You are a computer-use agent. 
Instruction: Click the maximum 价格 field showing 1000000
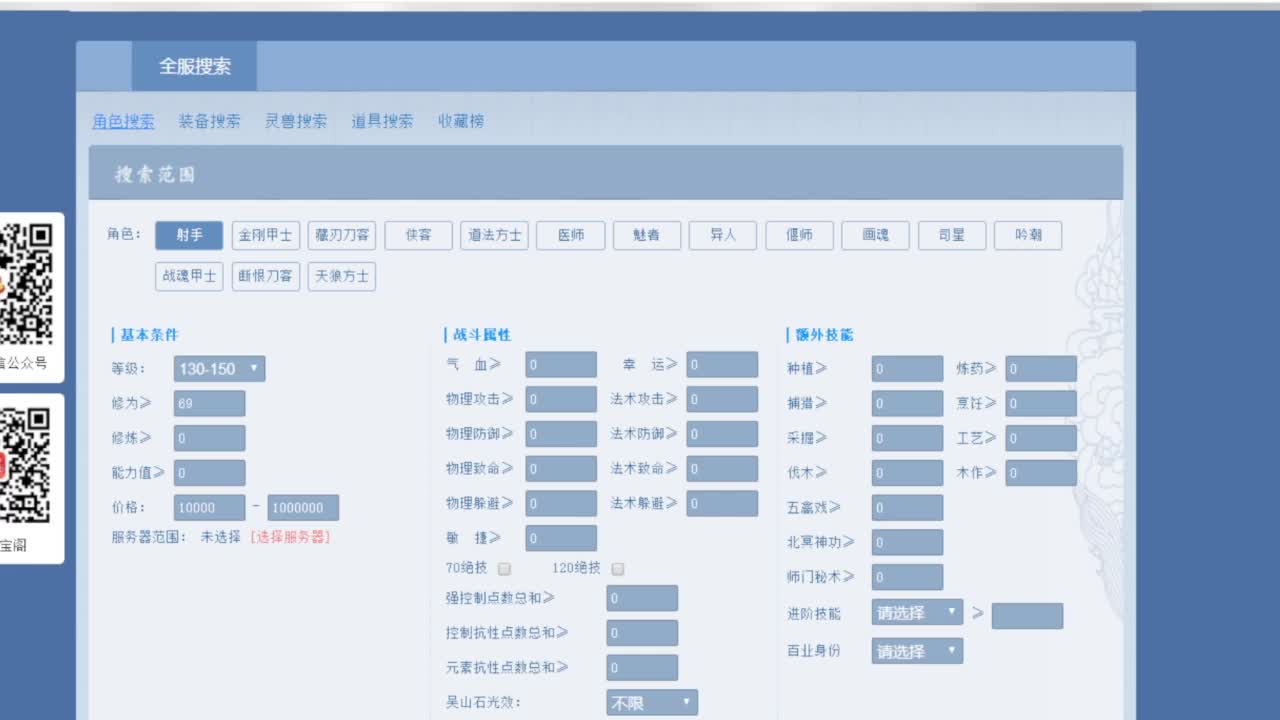[x=303, y=507]
